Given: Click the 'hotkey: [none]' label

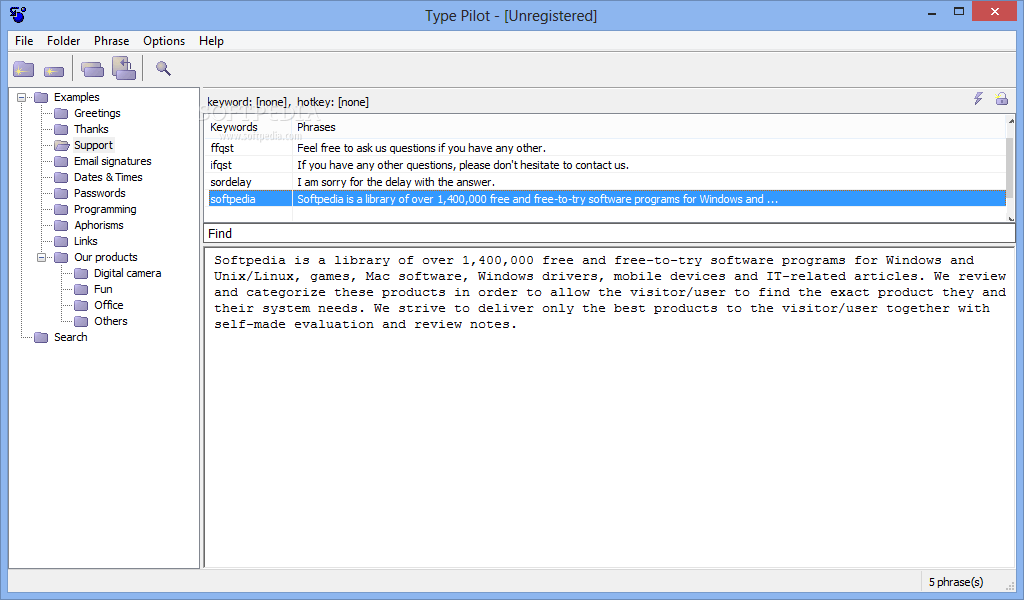Looking at the screenshot, I should pos(332,102).
